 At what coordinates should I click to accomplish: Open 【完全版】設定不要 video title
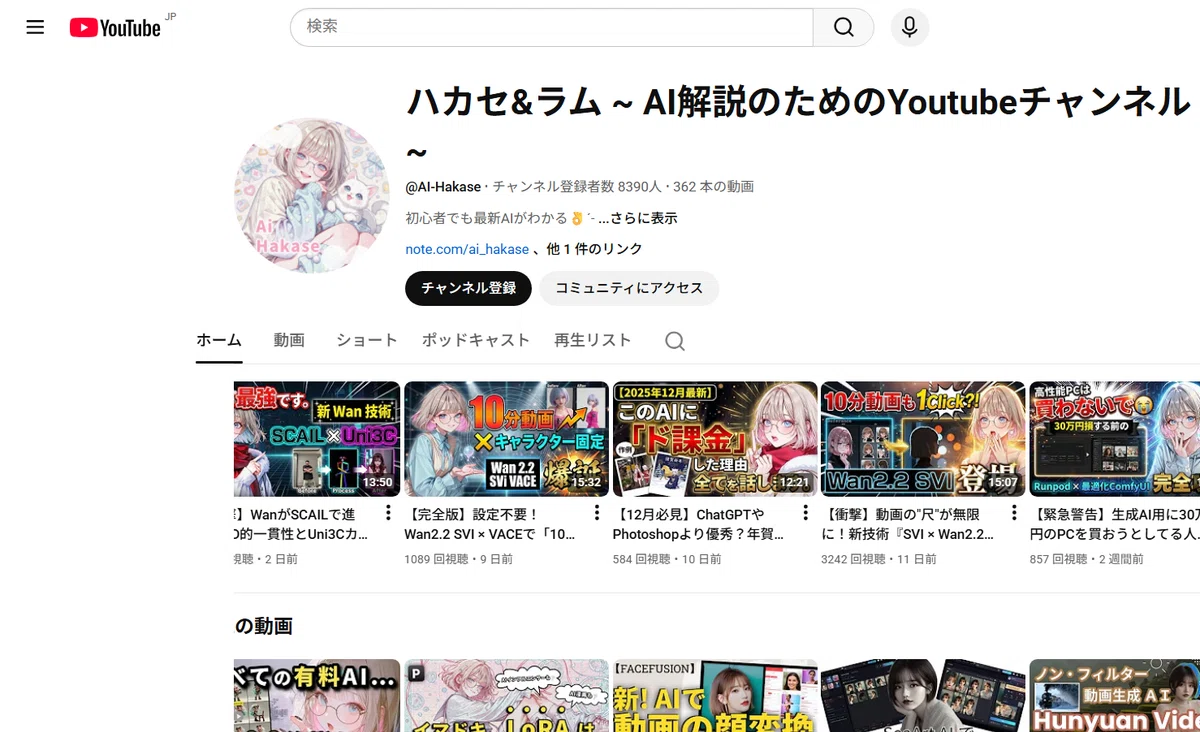(x=490, y=524)
